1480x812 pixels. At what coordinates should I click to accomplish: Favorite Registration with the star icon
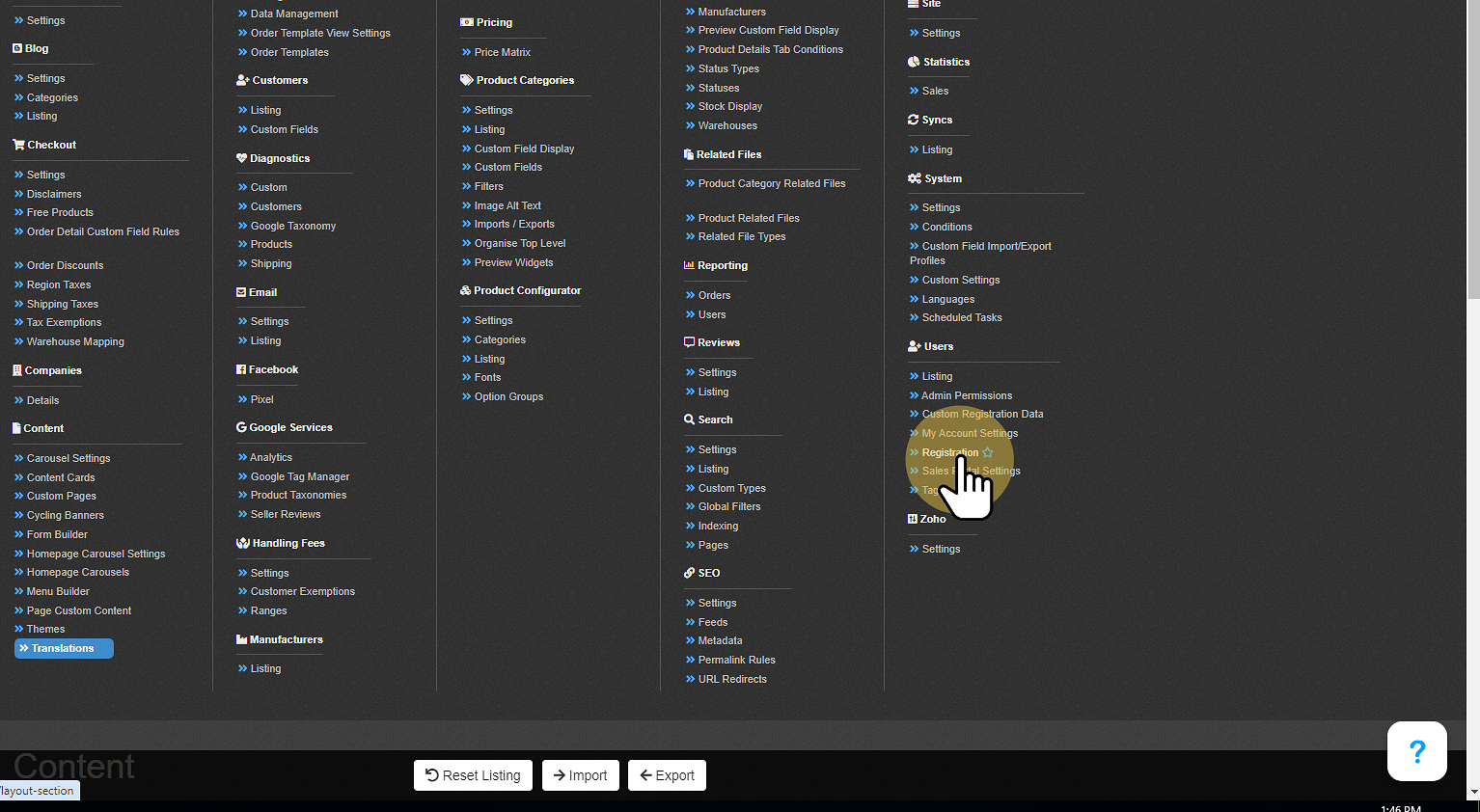tap(988, 452)
